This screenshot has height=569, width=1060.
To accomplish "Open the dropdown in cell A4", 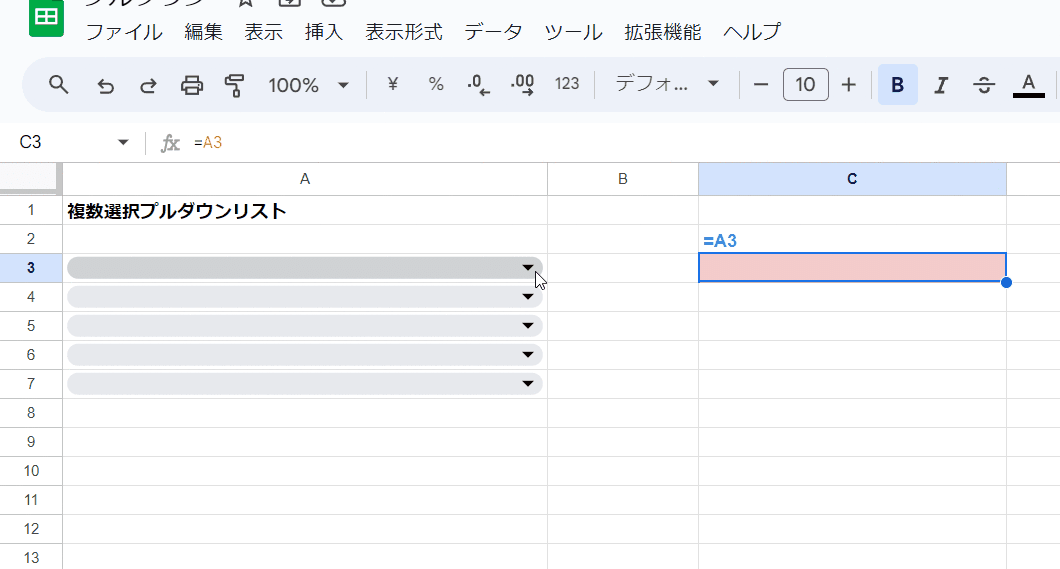I will click(528, 297).
